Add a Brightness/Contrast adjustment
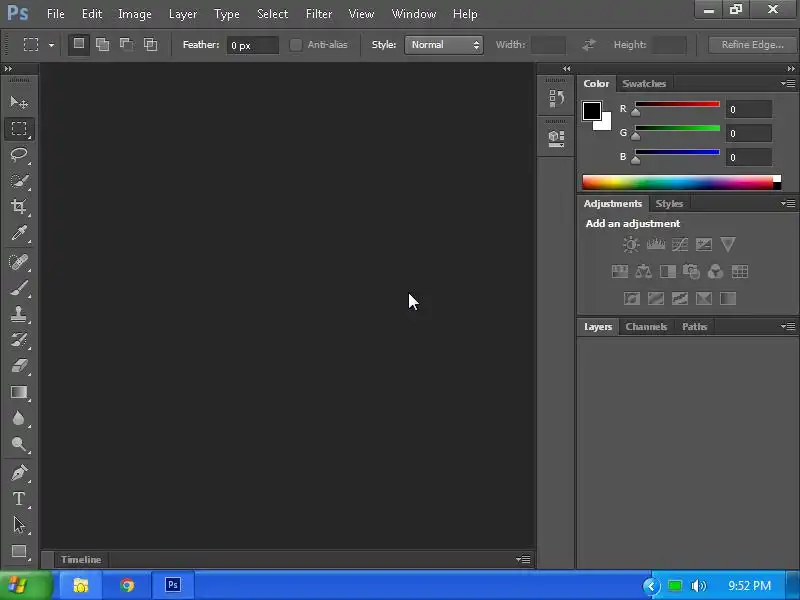Viewport: 800px width, 600px height. click(x=631, y=245)
